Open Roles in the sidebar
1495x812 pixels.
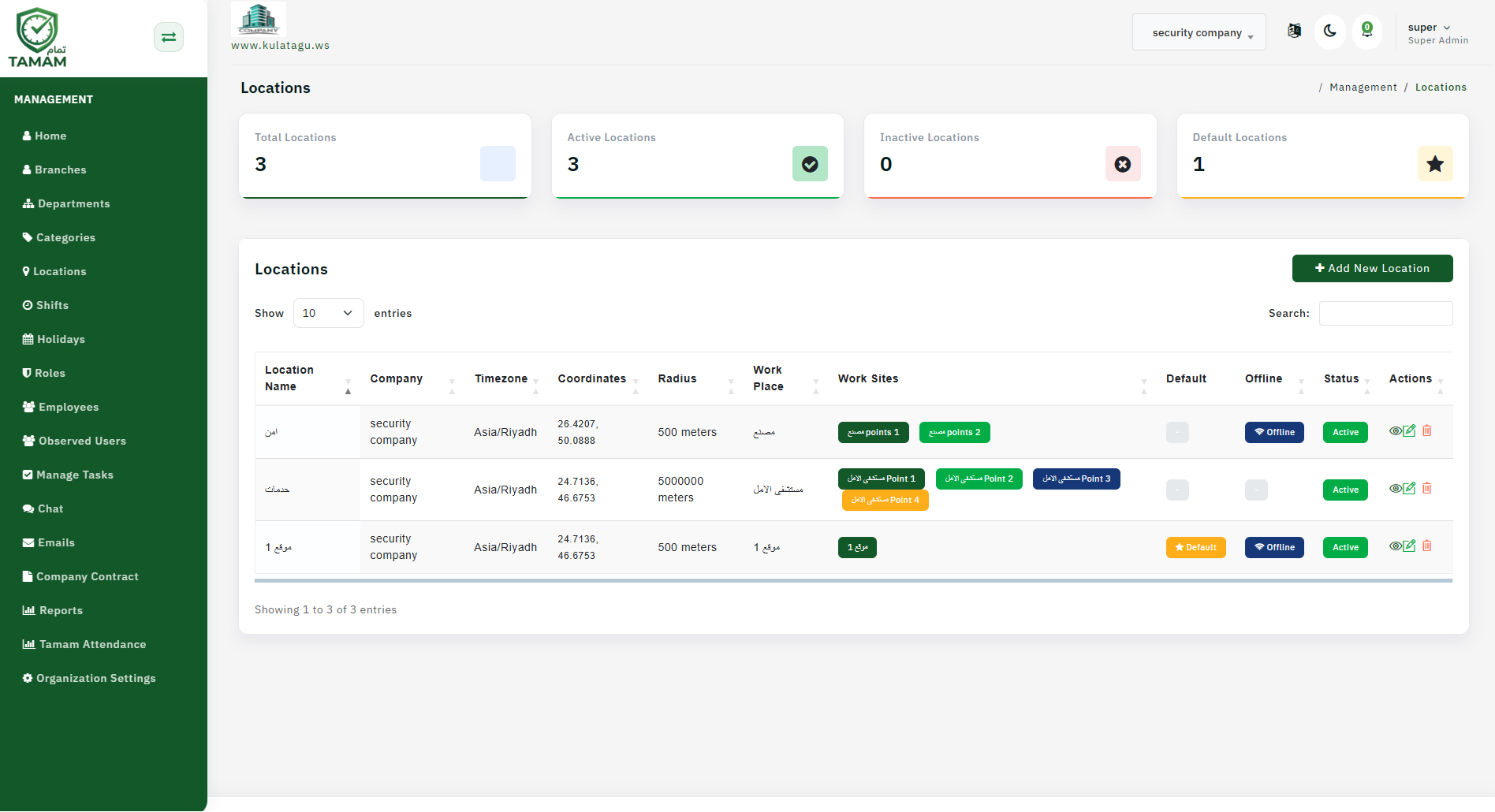(43, 373)
